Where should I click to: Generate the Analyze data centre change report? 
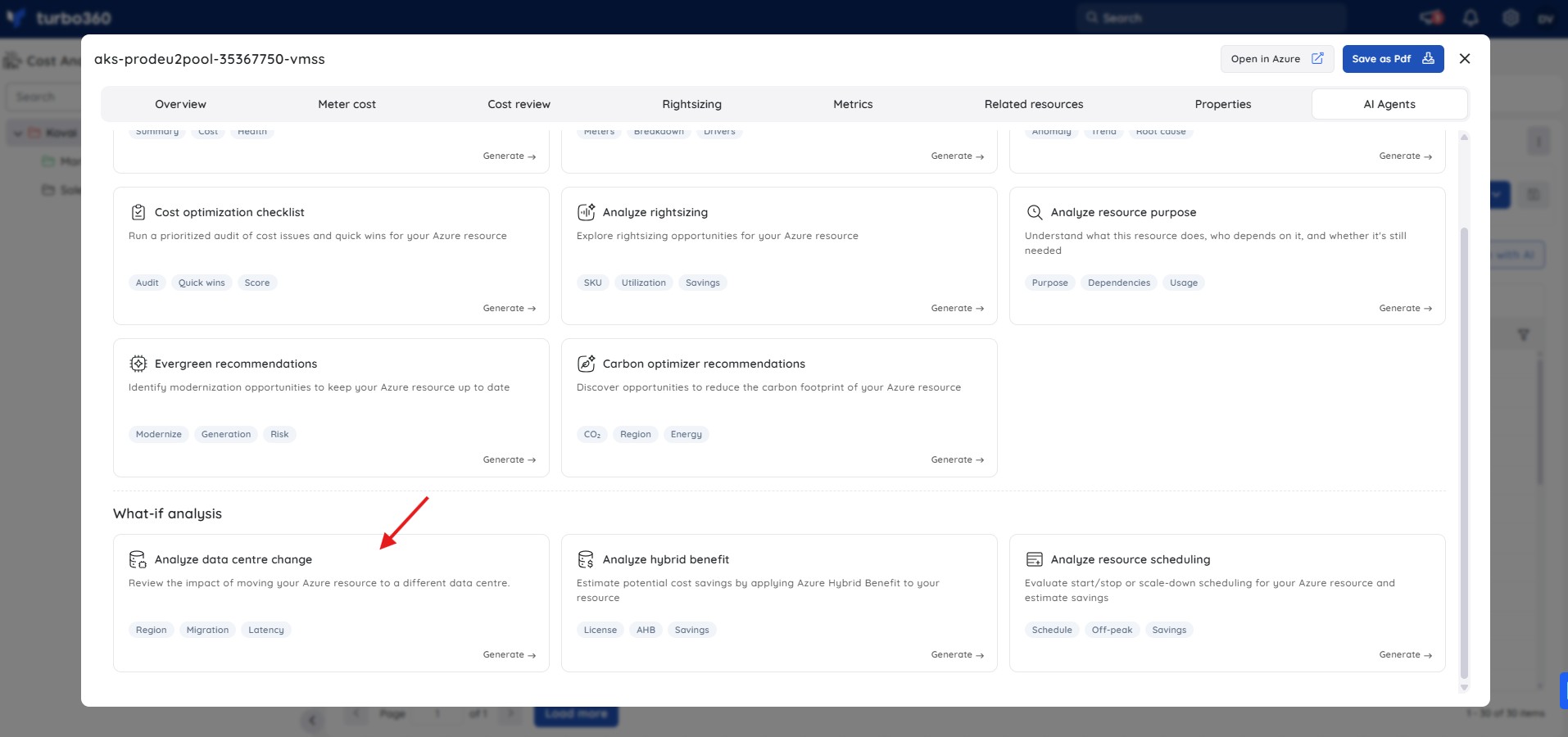coord(510,654)
